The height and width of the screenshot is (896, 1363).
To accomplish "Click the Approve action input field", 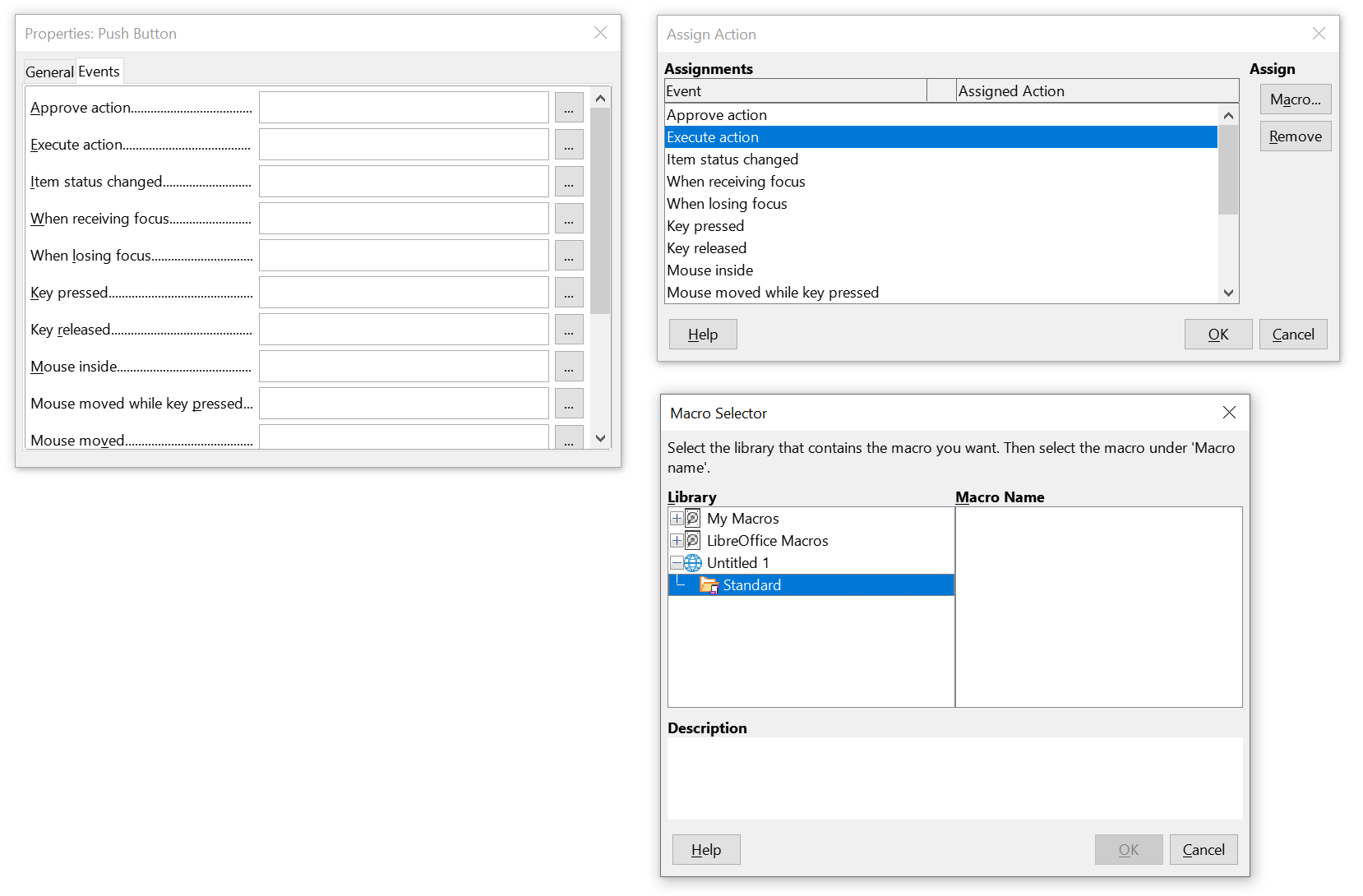I will [404, 108].
